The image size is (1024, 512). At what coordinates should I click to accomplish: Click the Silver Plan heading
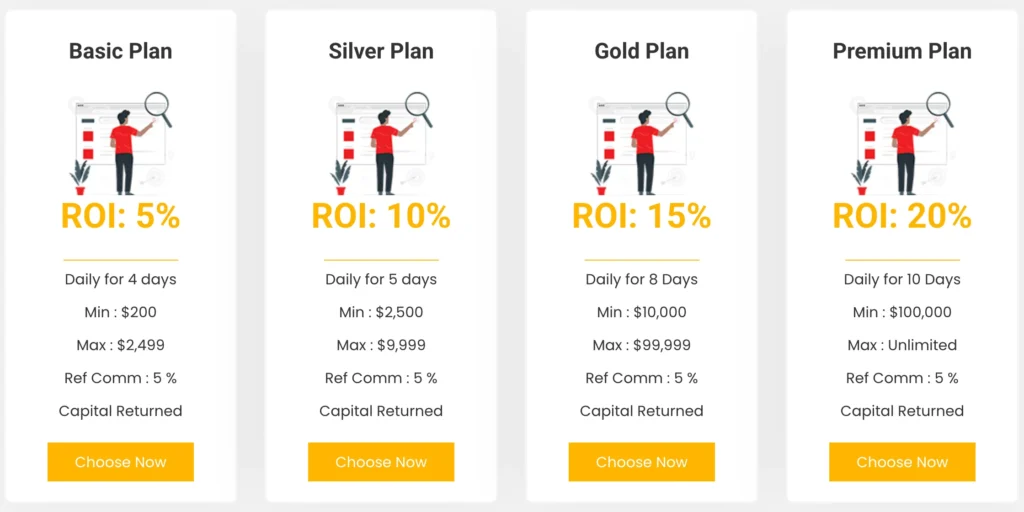(381, 51)
